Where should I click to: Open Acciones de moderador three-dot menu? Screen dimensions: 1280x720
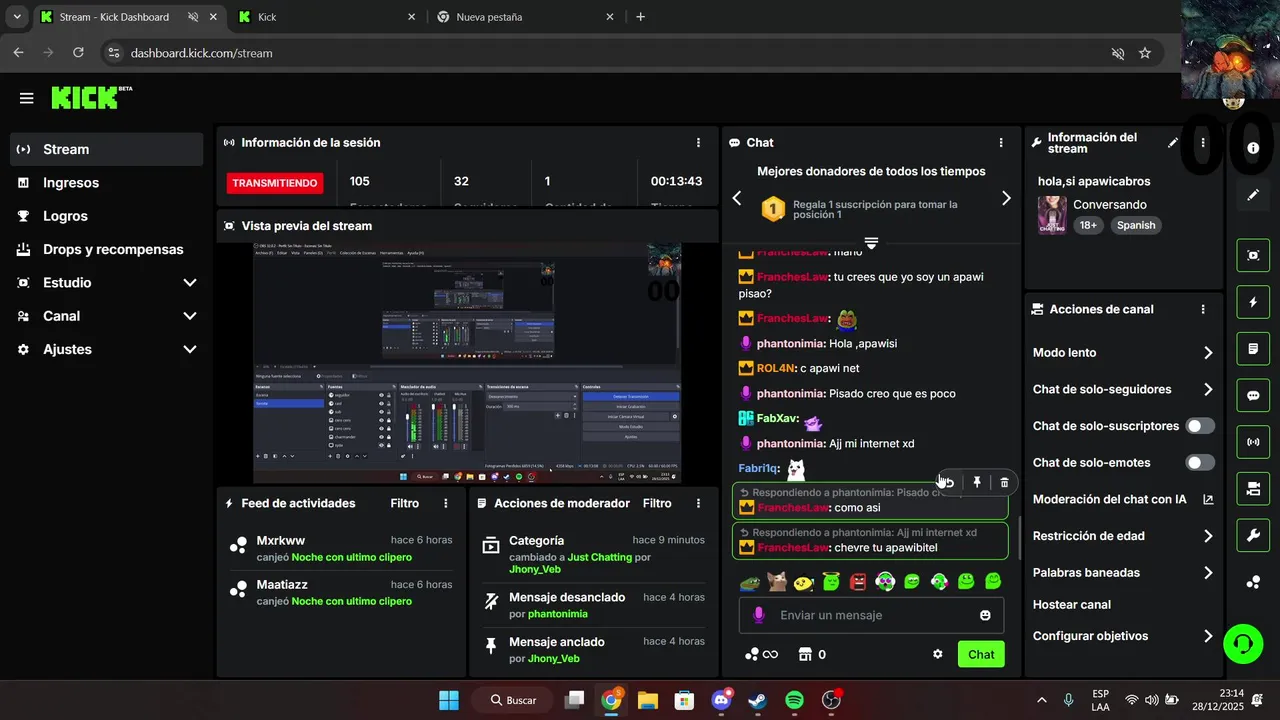coord(699,503)
